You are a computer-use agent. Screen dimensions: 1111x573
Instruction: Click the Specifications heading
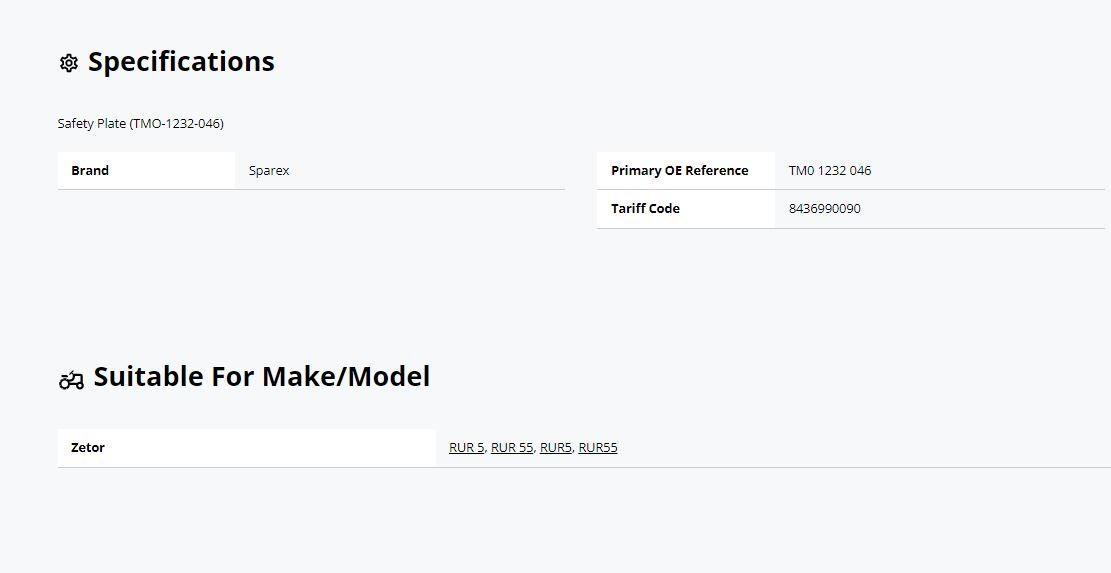click(181, 62)
